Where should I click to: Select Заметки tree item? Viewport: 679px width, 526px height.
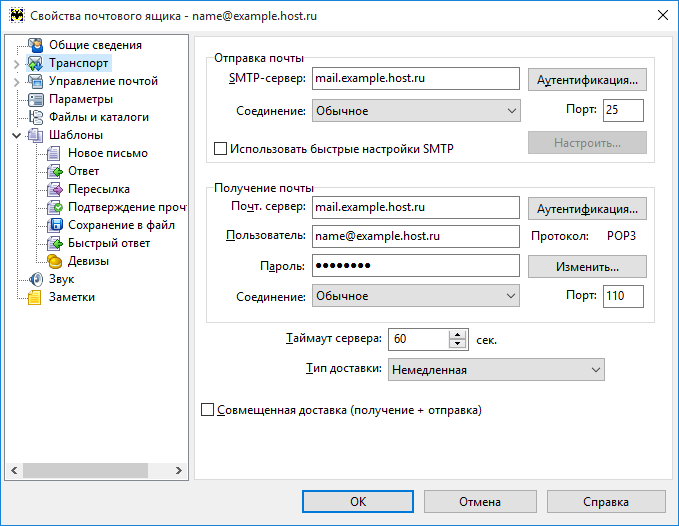72,297
